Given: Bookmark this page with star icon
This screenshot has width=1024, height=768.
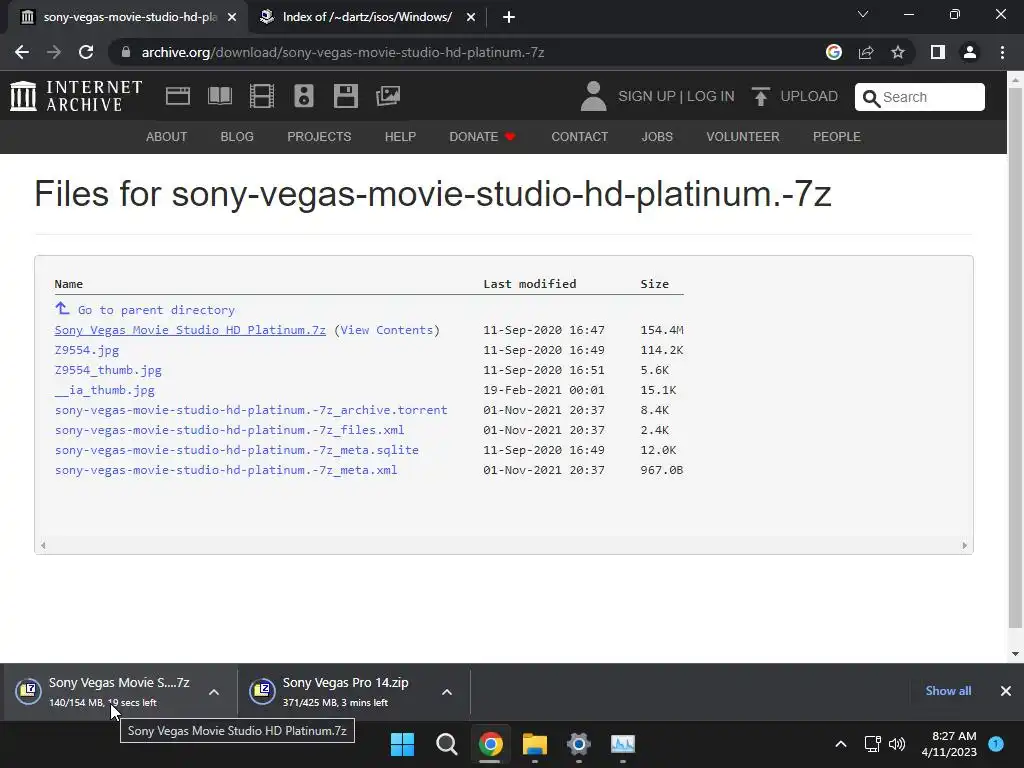Looking at the screenshot, I should (x=898, y=52).
